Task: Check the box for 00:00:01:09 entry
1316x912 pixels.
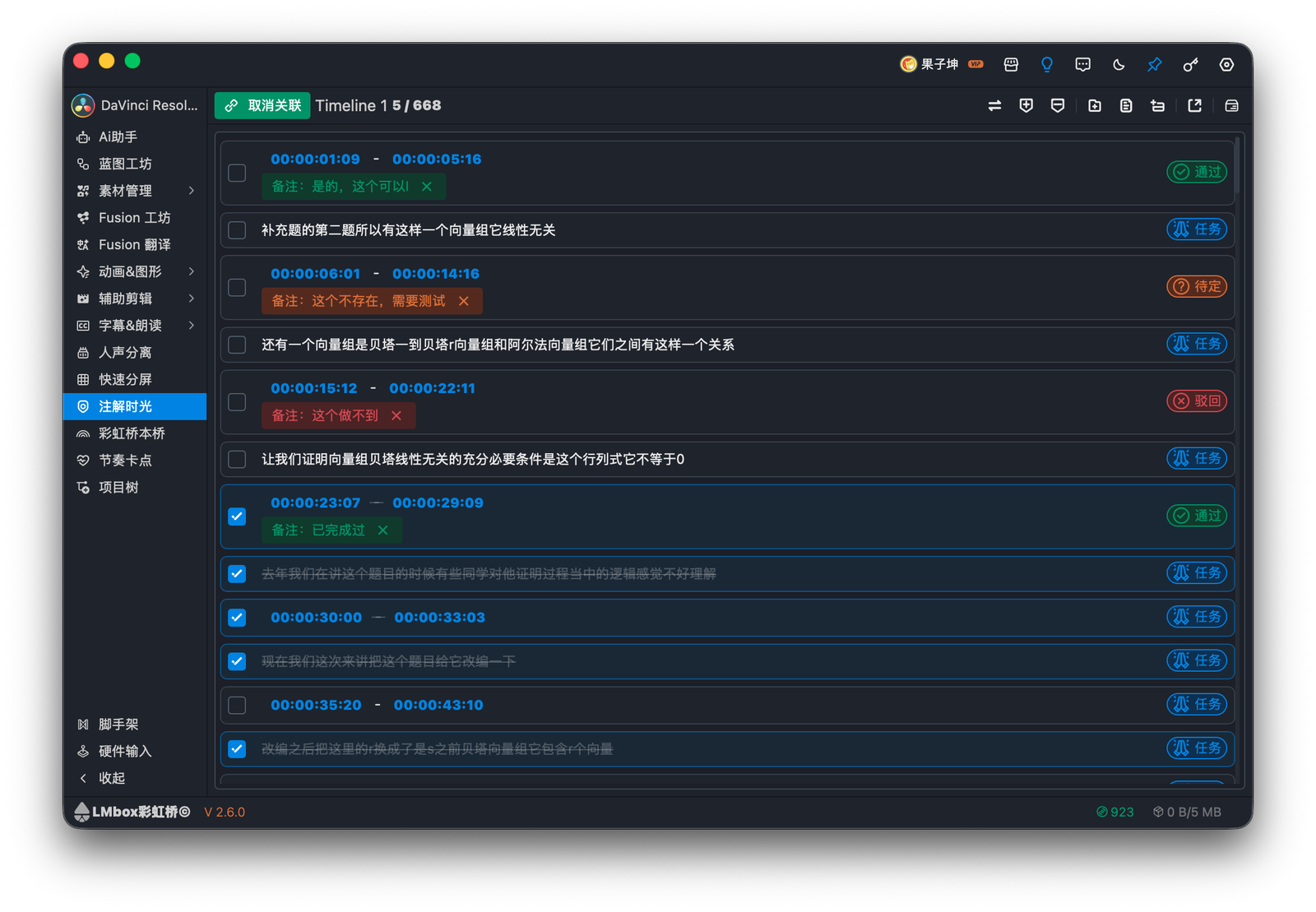Action: (237, 173)
